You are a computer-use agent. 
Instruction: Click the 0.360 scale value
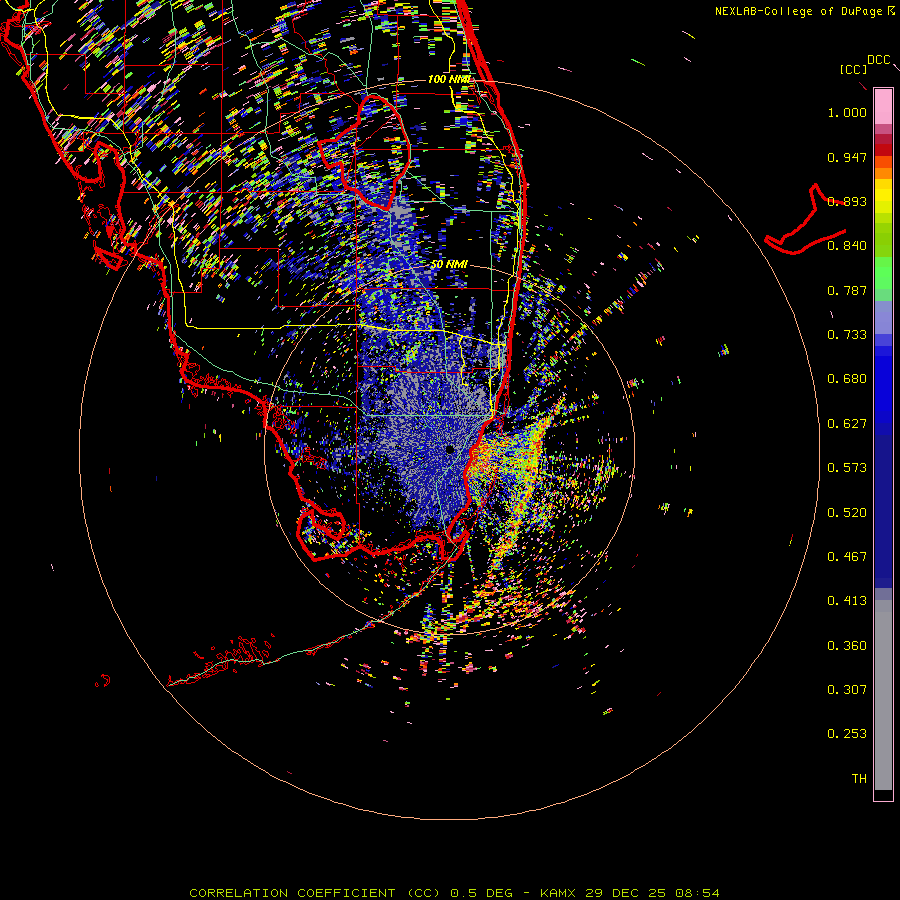tap(847, 646)
